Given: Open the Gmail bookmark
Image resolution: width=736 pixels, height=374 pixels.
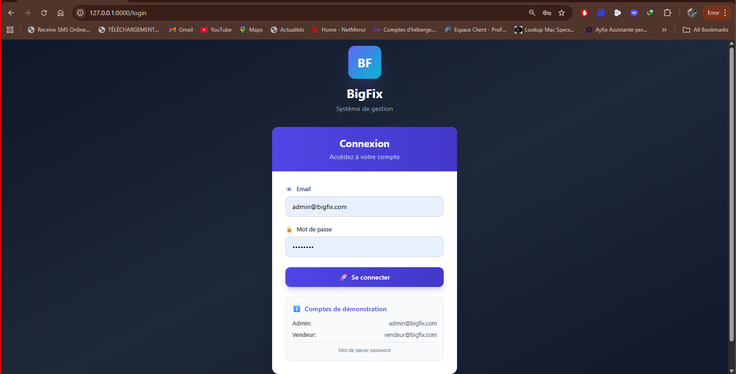Looking at the screenshot, I should (181, 30).
